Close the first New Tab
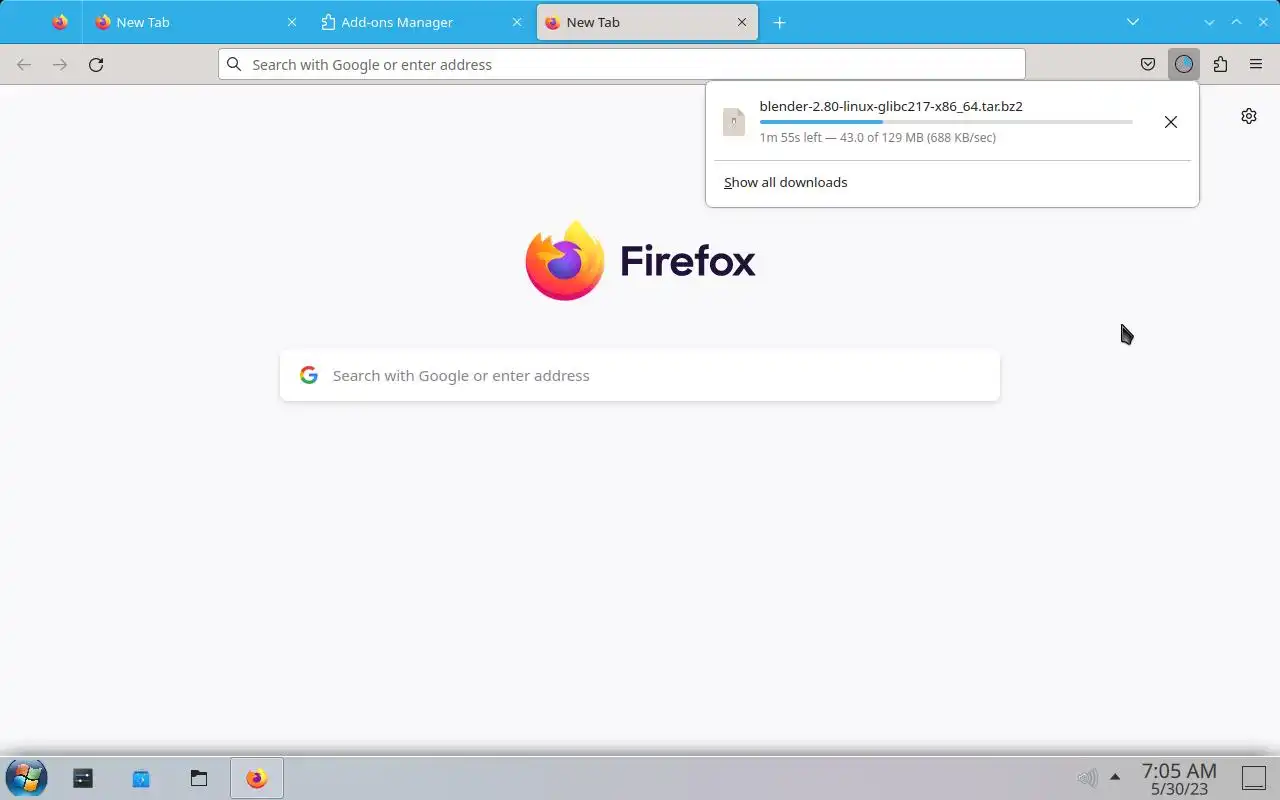Screen dimensions: 1280x800 292,22
